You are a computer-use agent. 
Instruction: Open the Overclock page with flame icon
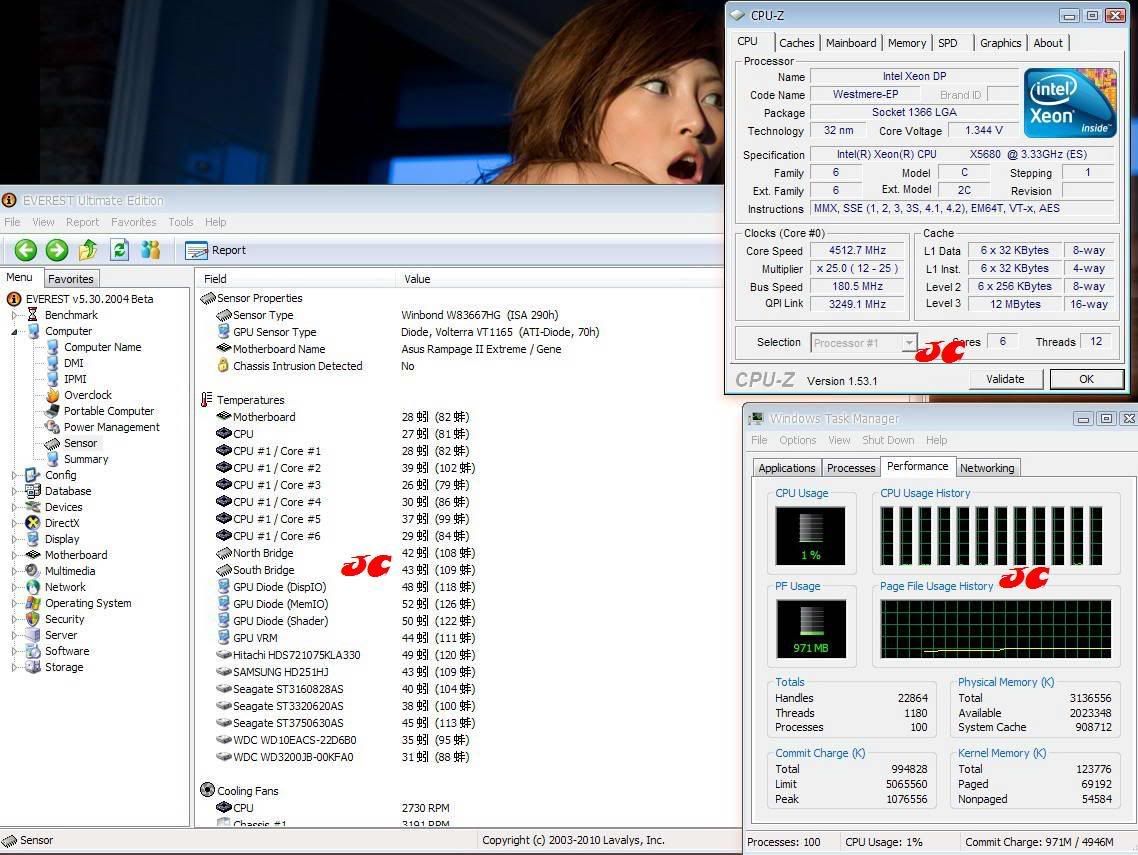[88, 395]
